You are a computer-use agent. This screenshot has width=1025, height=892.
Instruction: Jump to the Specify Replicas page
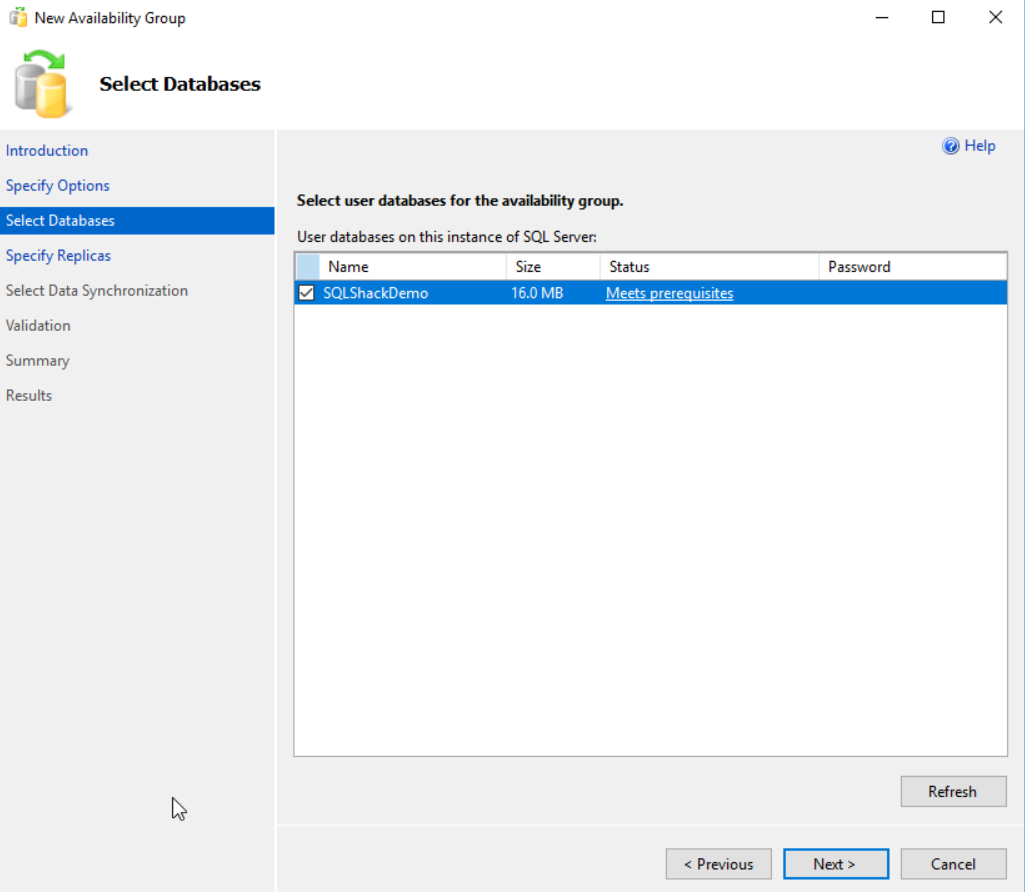58,256
